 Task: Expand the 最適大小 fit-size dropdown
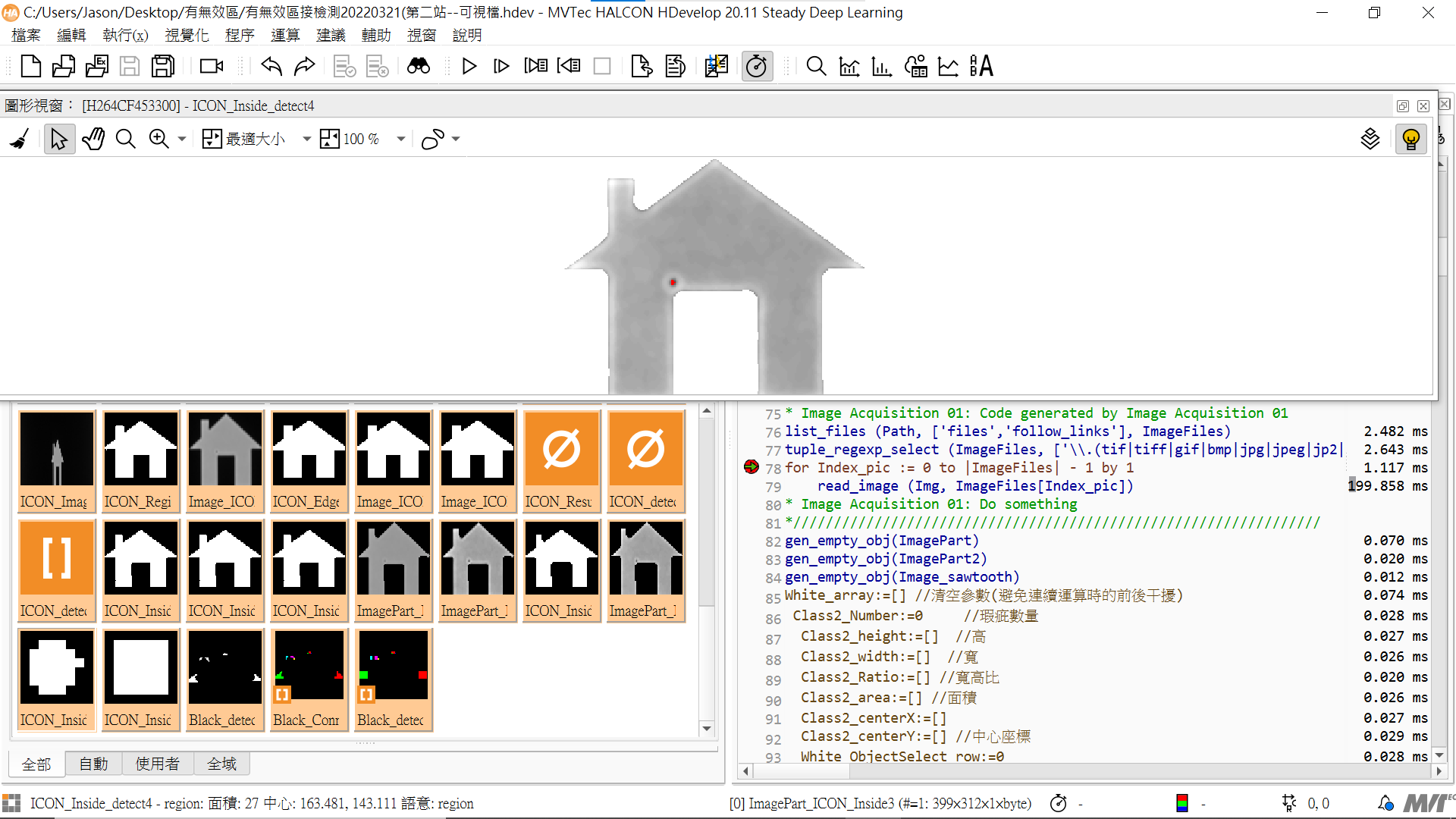pyautogui.click(x=306, y=139)
